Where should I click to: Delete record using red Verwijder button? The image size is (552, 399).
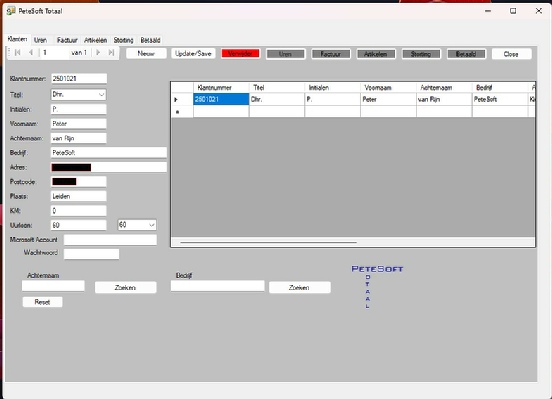click(x=240, y=54)
